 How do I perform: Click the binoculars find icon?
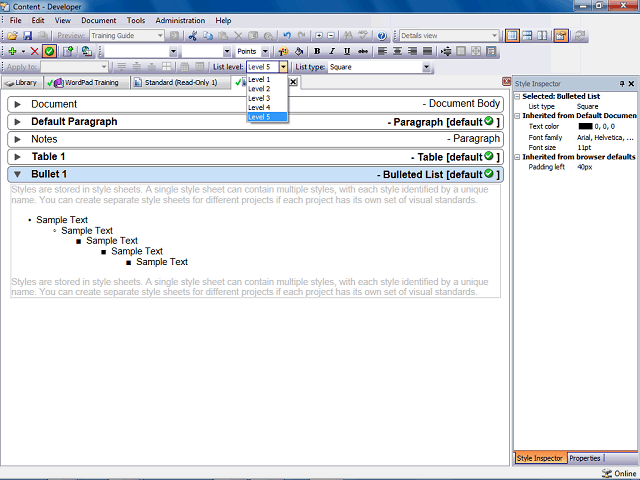coord(348,36)
